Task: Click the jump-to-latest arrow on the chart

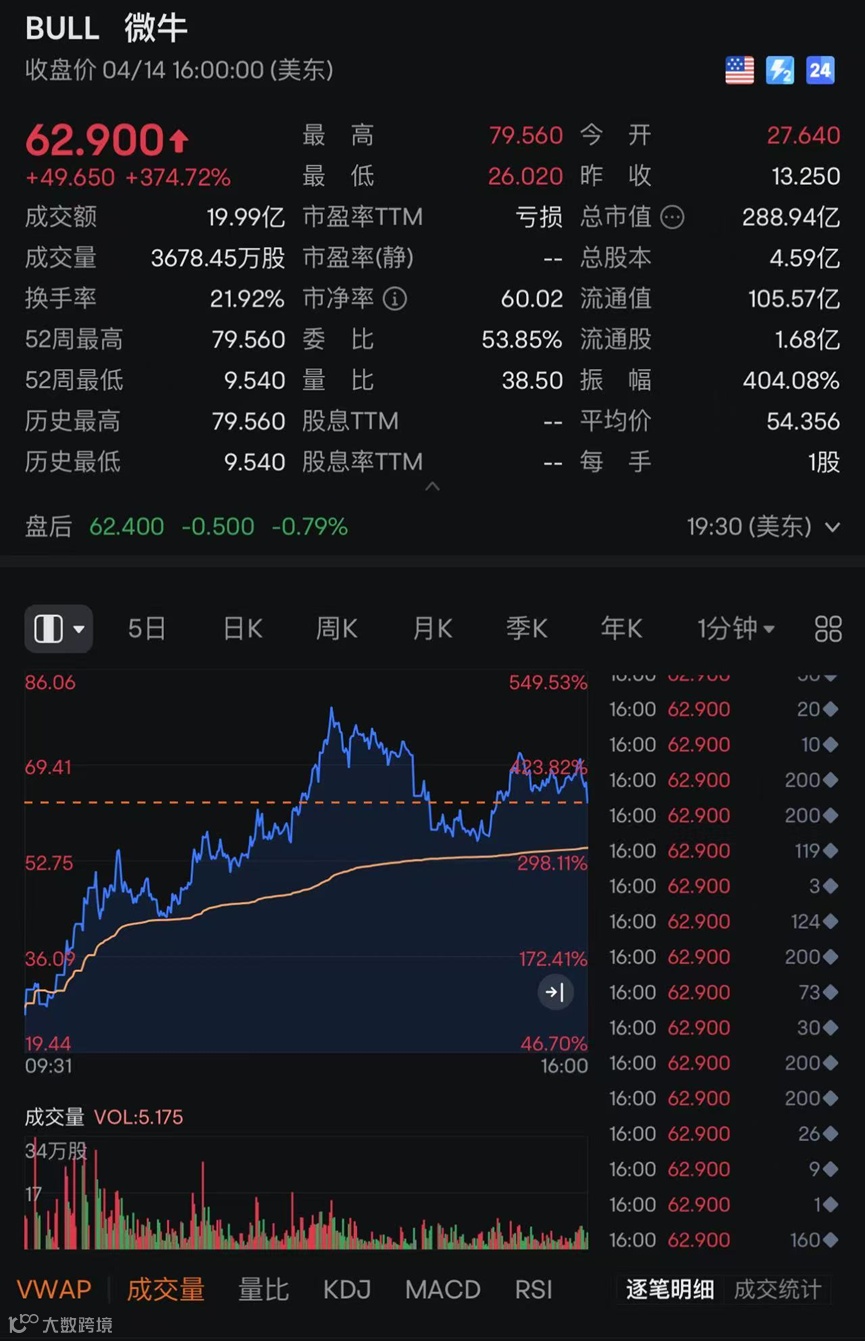Action: (556, 992)
